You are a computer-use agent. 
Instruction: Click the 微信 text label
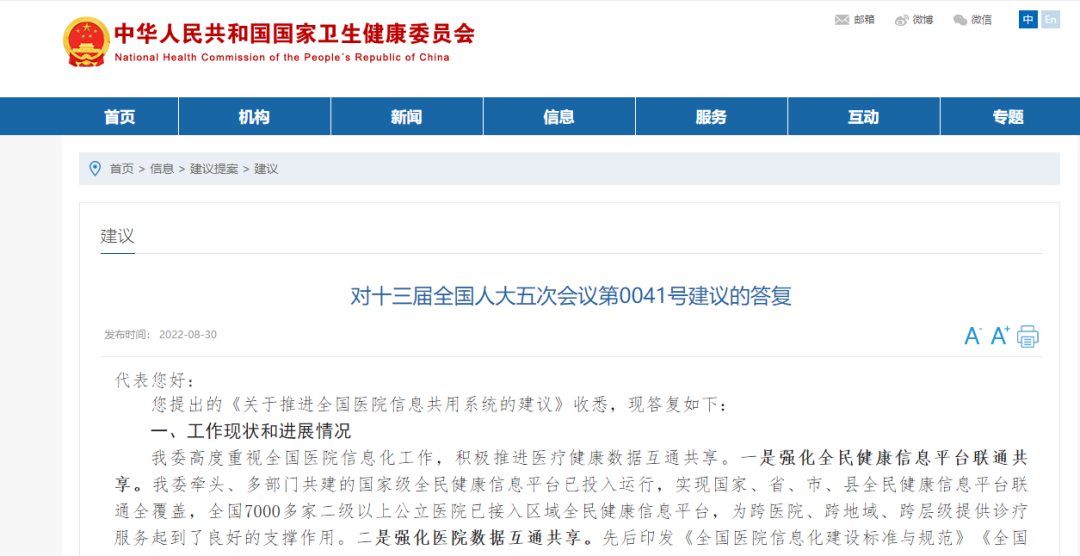pyautogui.click(x=982, y=20)
